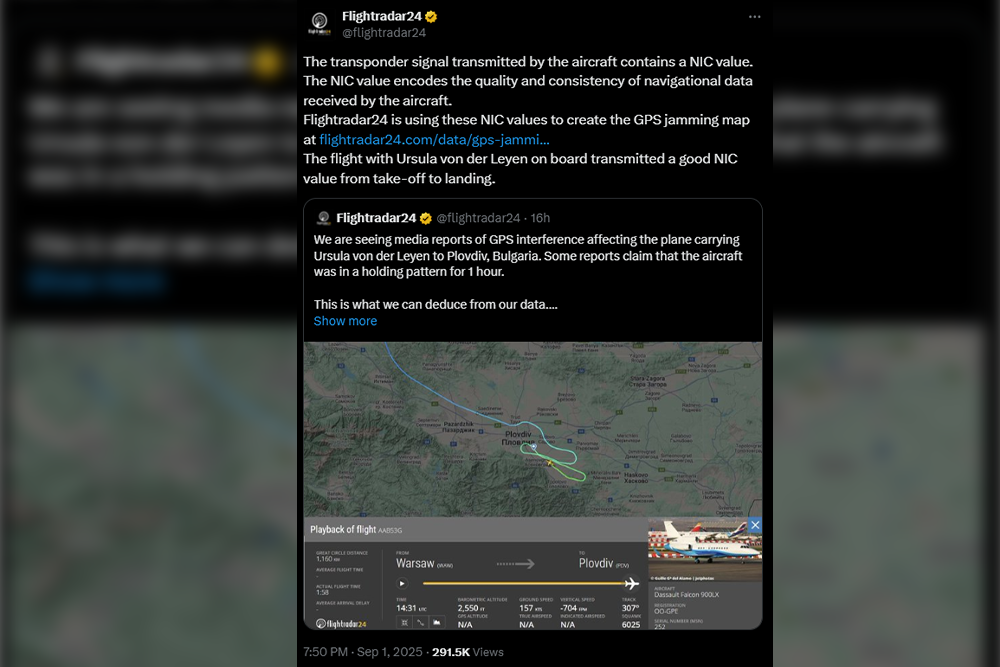
Task: Click the 291.5K Views count
Action: (467, 652)
